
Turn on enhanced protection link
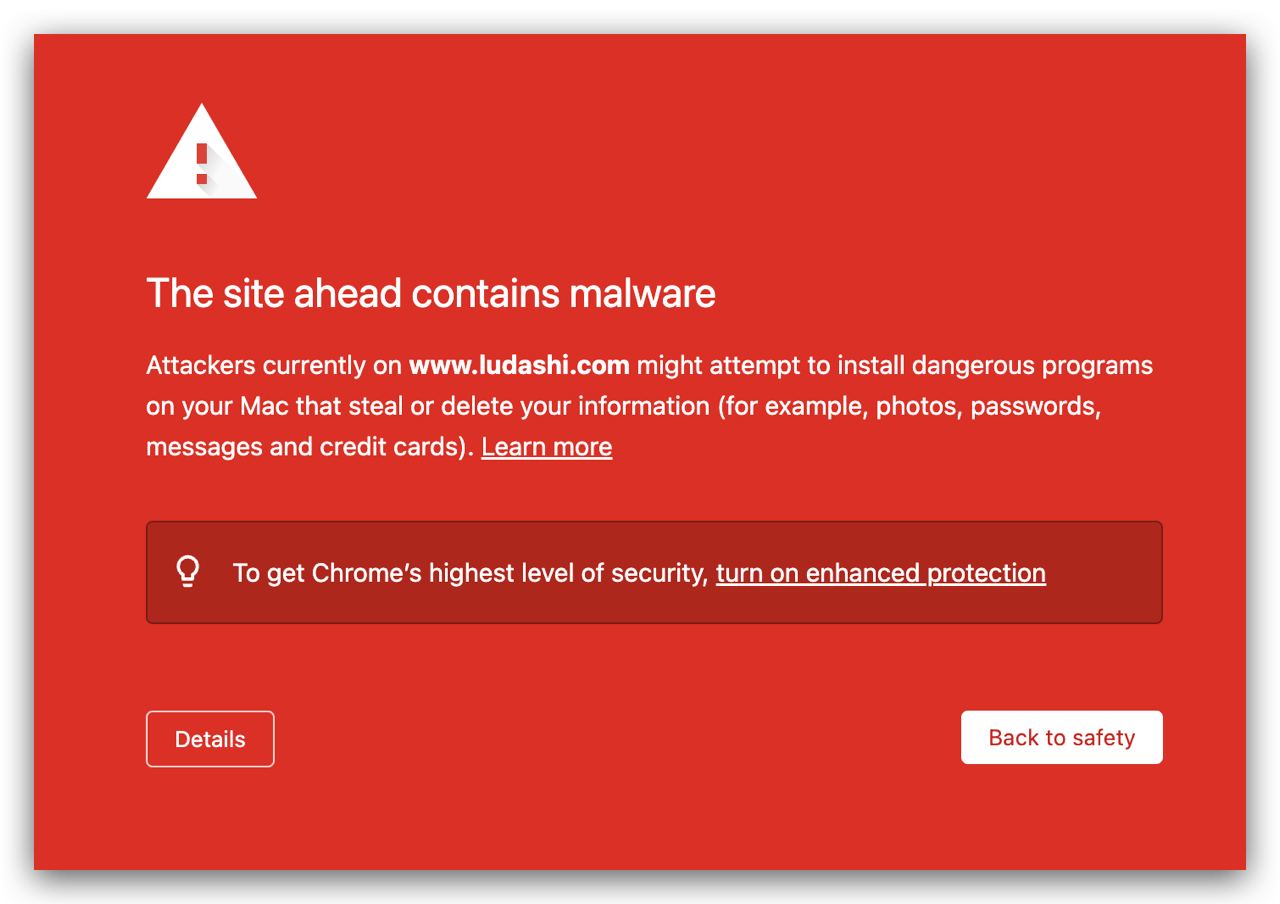point(881,573)
